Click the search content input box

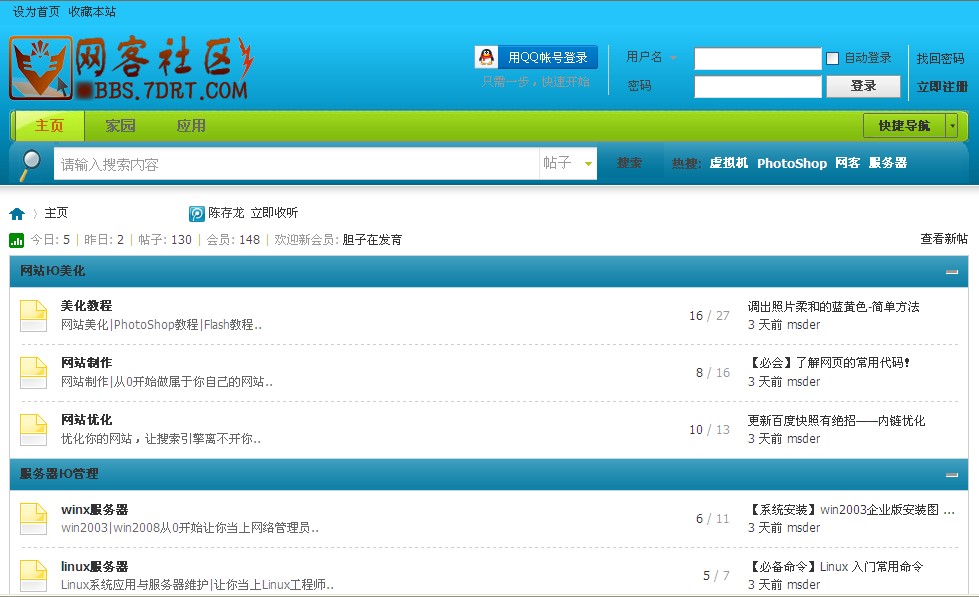click(297, 164)
